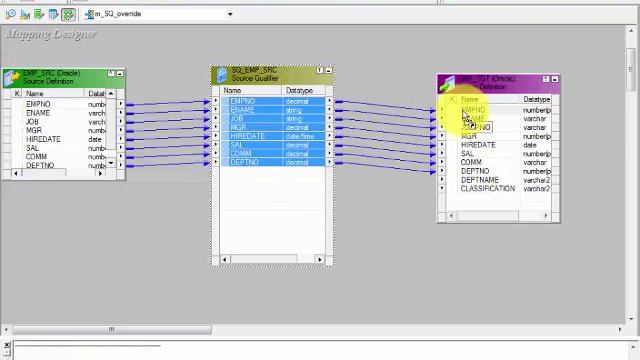Viewport: 640px width, 360px height.
Task: Select HIREDATE port in SQ_EMP_SRC
Action: (x=273, y=136)
